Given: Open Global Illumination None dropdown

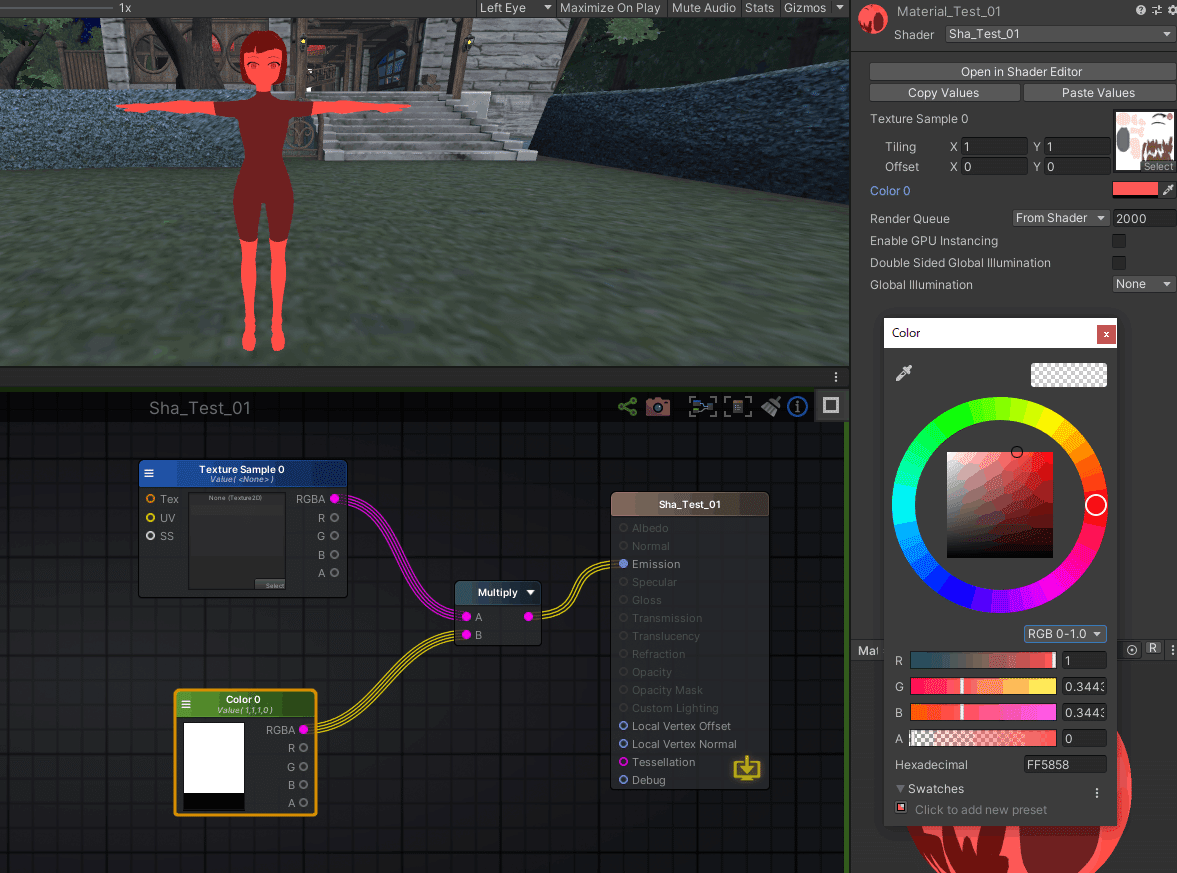Looking at the screenshot, I should [x=1143, y=284].
